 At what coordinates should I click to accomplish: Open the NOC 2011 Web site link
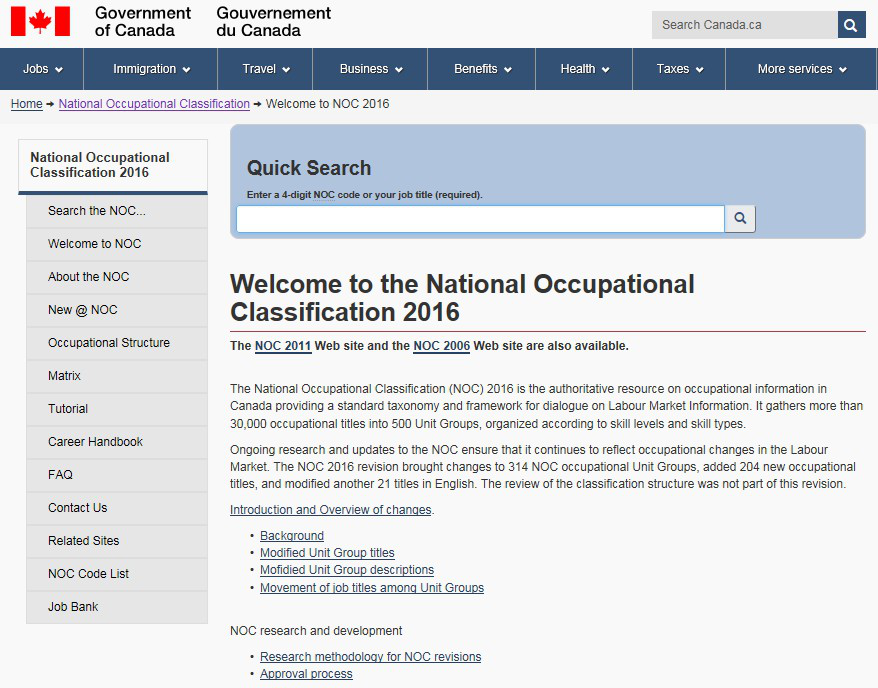283,346
